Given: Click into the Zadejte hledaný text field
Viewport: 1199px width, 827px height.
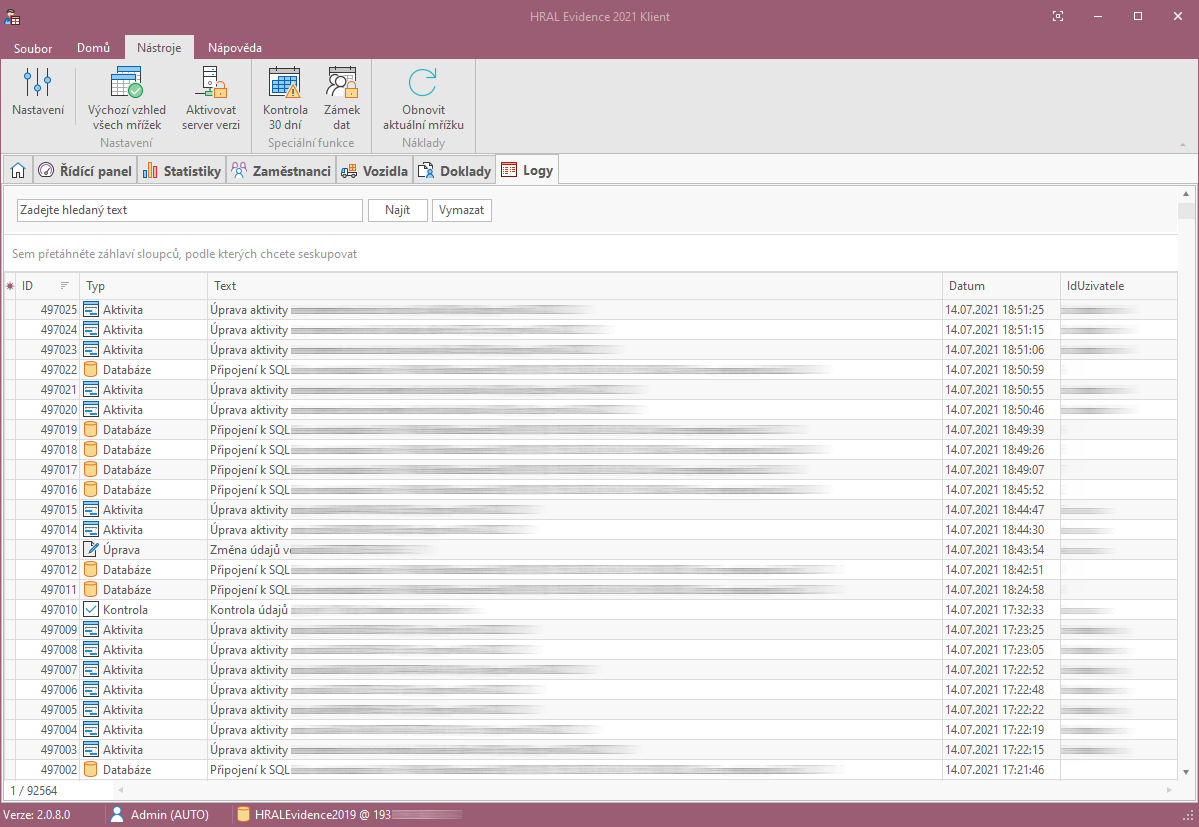Looking at the screenshot, I should (x=190, y=210).
